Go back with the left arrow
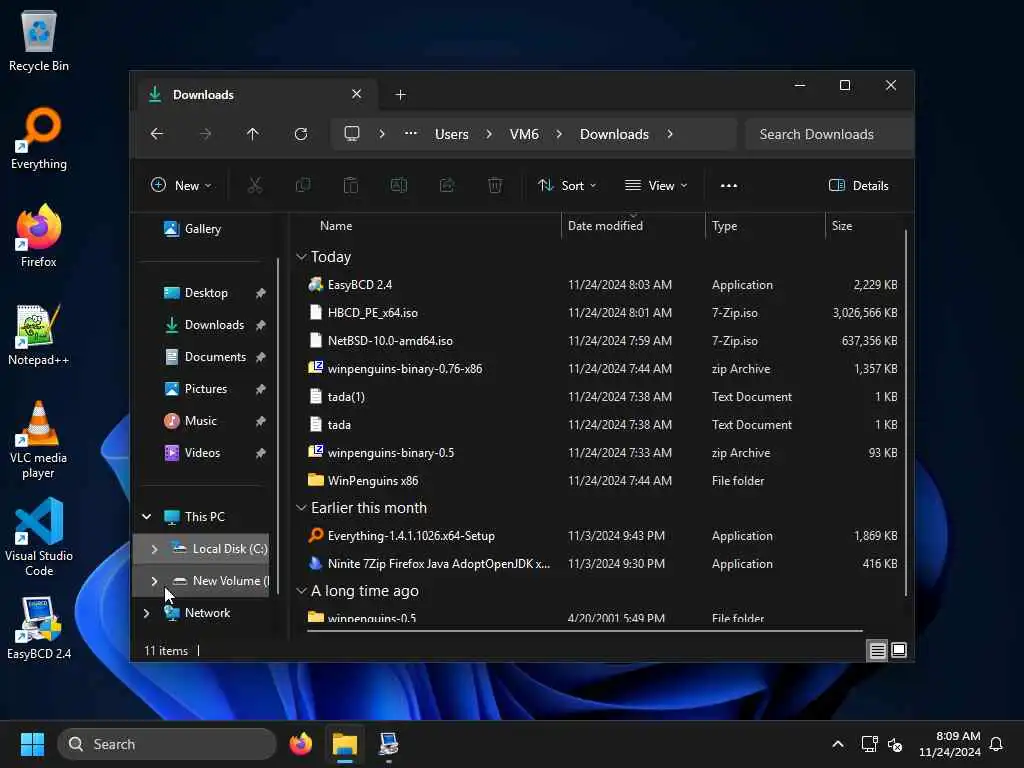 click(x=157, y=134)
